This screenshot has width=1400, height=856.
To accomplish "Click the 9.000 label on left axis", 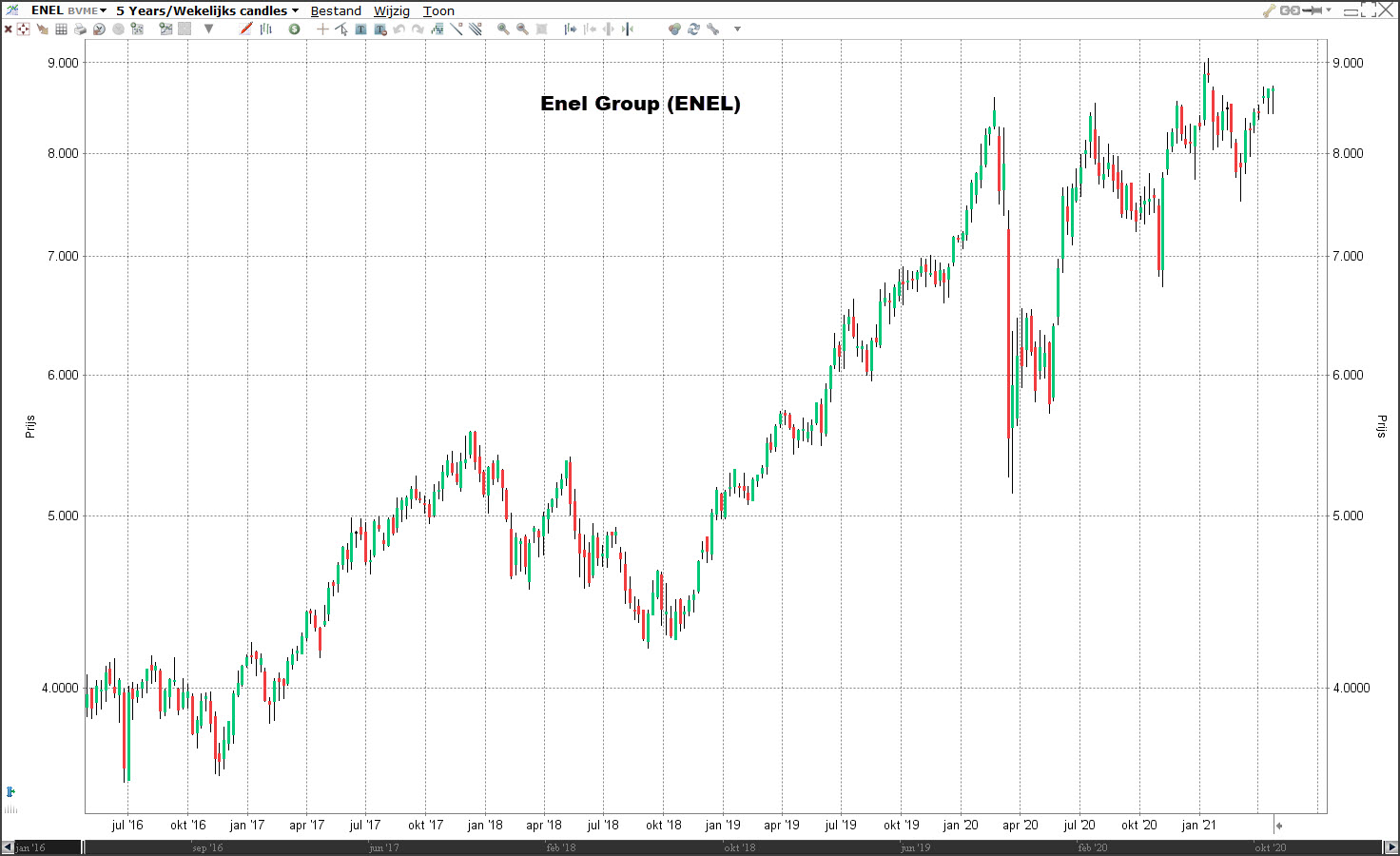I will 63,63.
